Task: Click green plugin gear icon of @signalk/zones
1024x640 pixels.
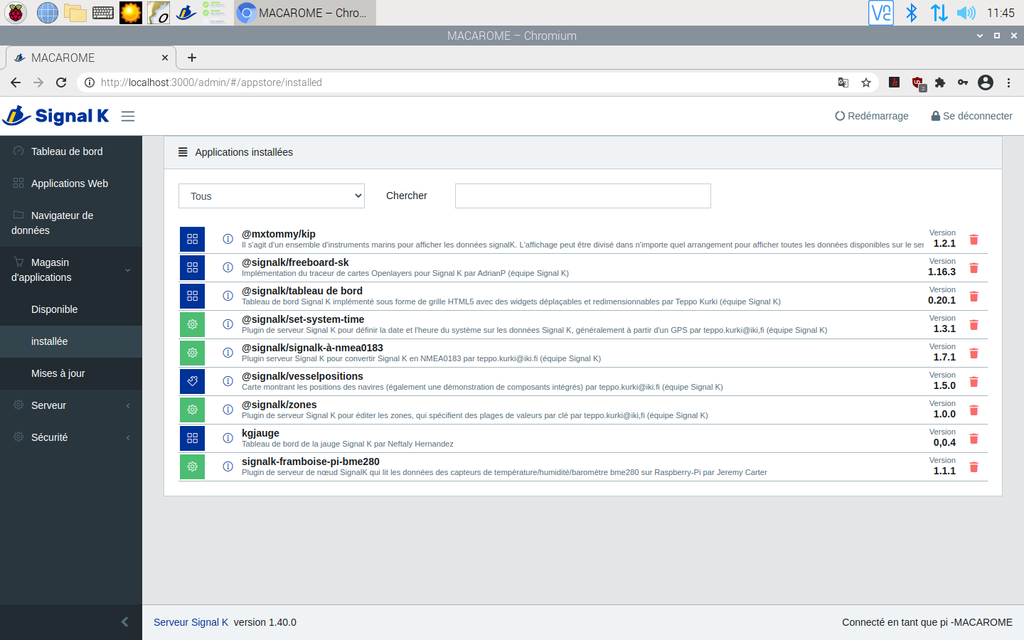Action: [x=192, y=409]
